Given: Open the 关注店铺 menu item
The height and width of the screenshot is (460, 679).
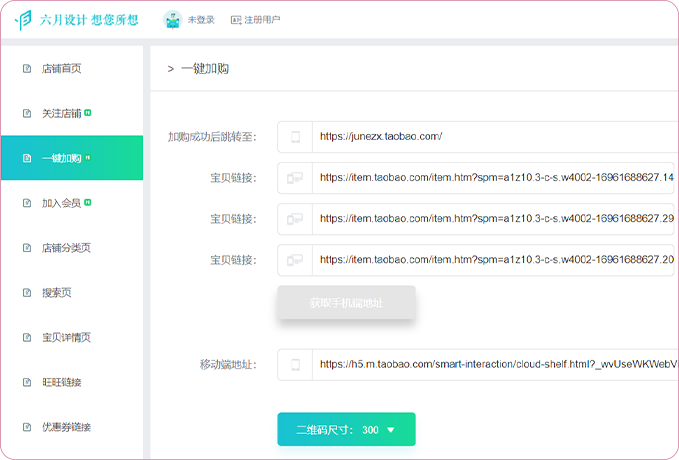Looking at the screenshot, I should 72,113.
